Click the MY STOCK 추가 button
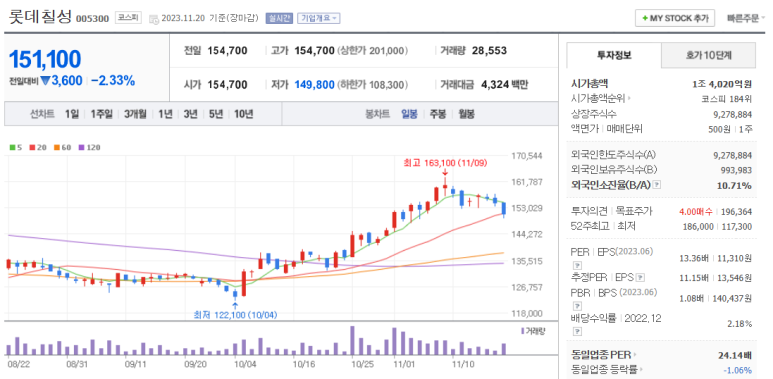The width and height of the screenshot is (773, 379). click(675, 18)
